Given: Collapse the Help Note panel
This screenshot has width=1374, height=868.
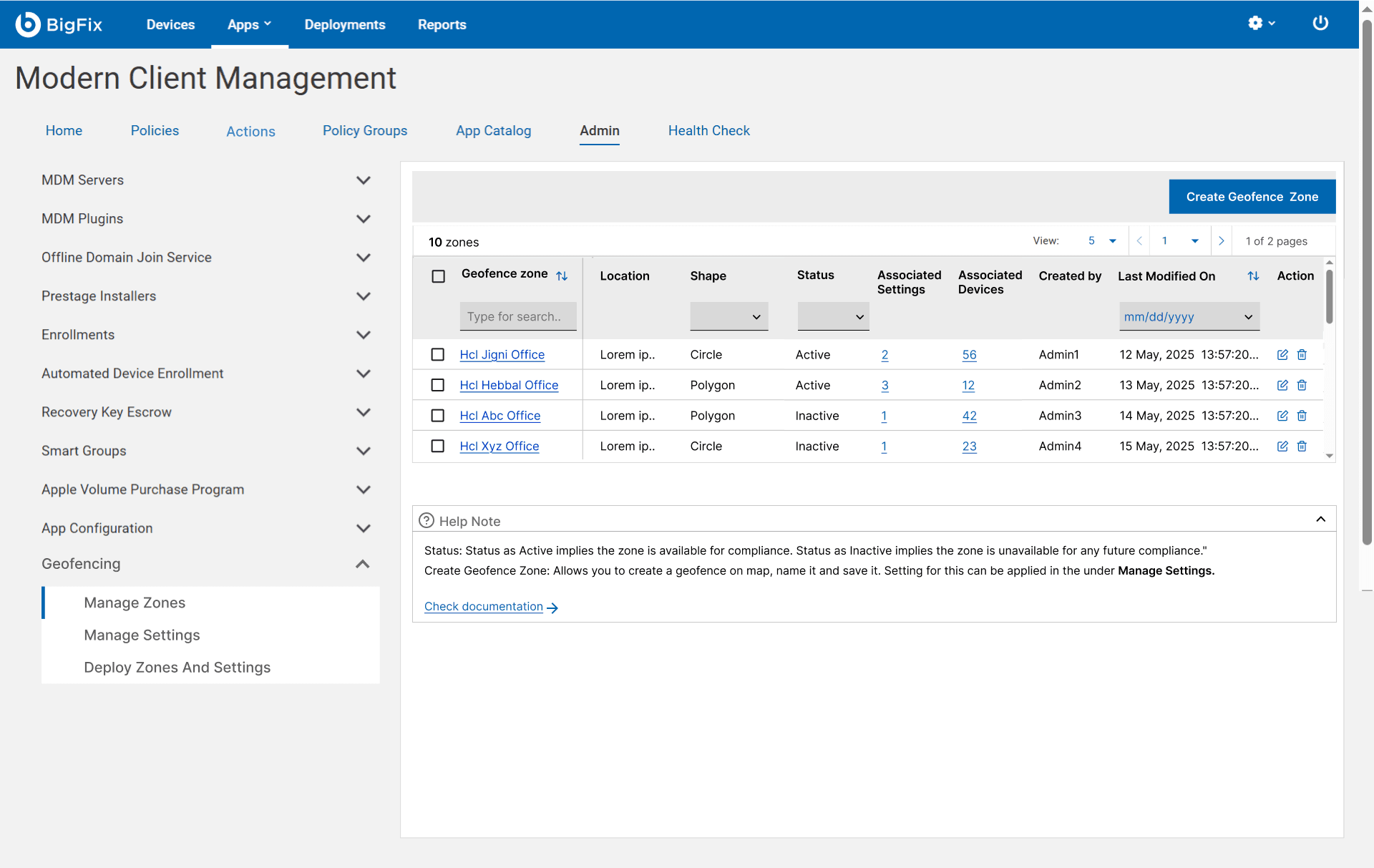Looking at the screenshot, I should pyautogui.click(x=1321, y=519).
